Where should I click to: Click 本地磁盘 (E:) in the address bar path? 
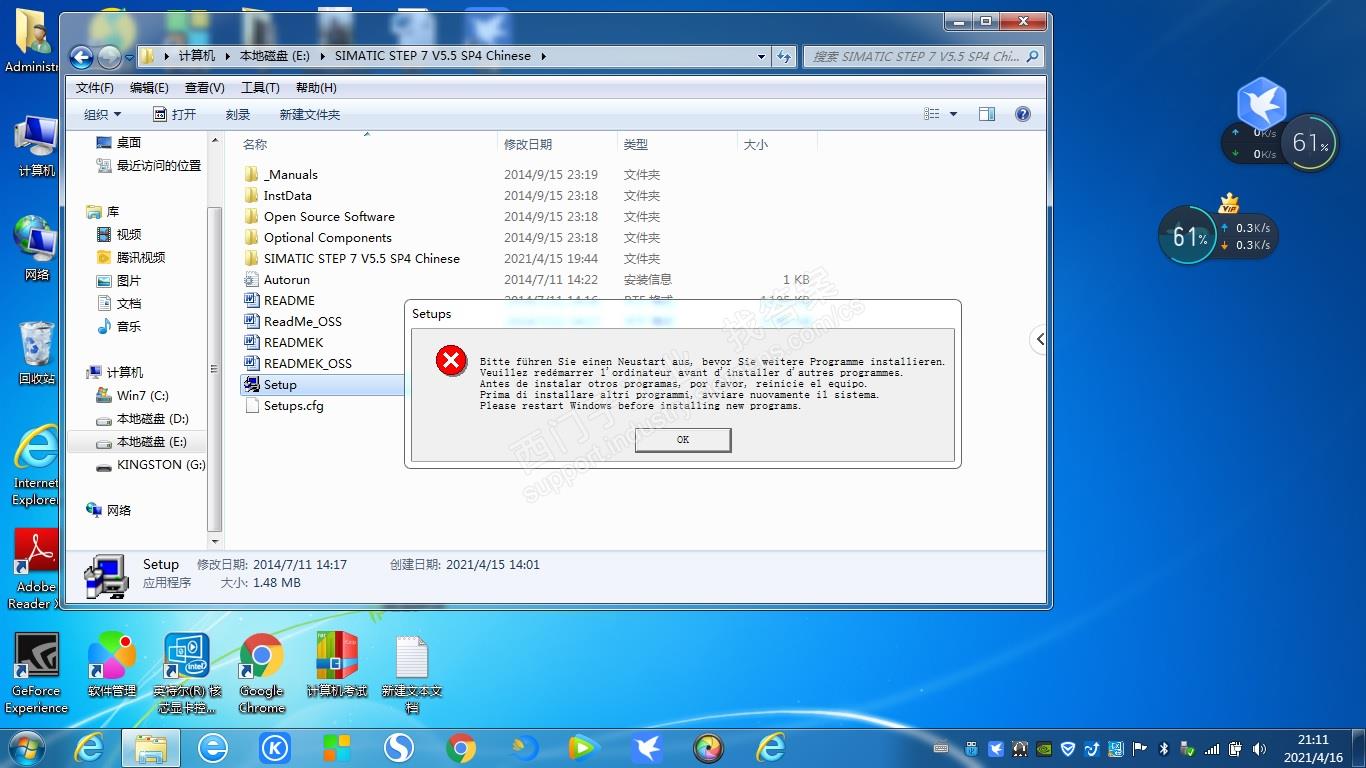point(274,56)
